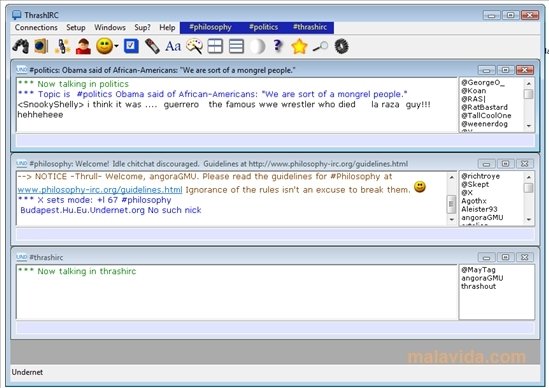This screenshot has width=549, height=388.
Task: Select user Aleister93 in #philosophy list
Action: pyautogui.click(x=479, y=209)
